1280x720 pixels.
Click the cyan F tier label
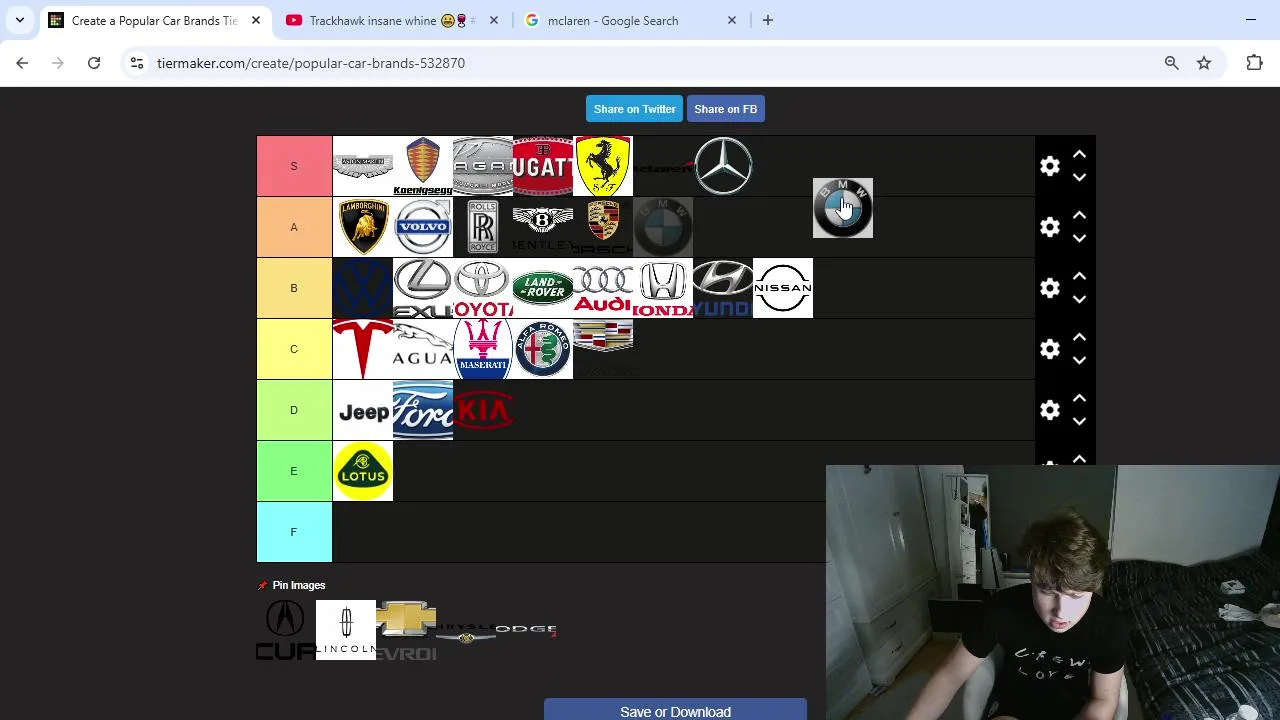[x=294, y=532]
